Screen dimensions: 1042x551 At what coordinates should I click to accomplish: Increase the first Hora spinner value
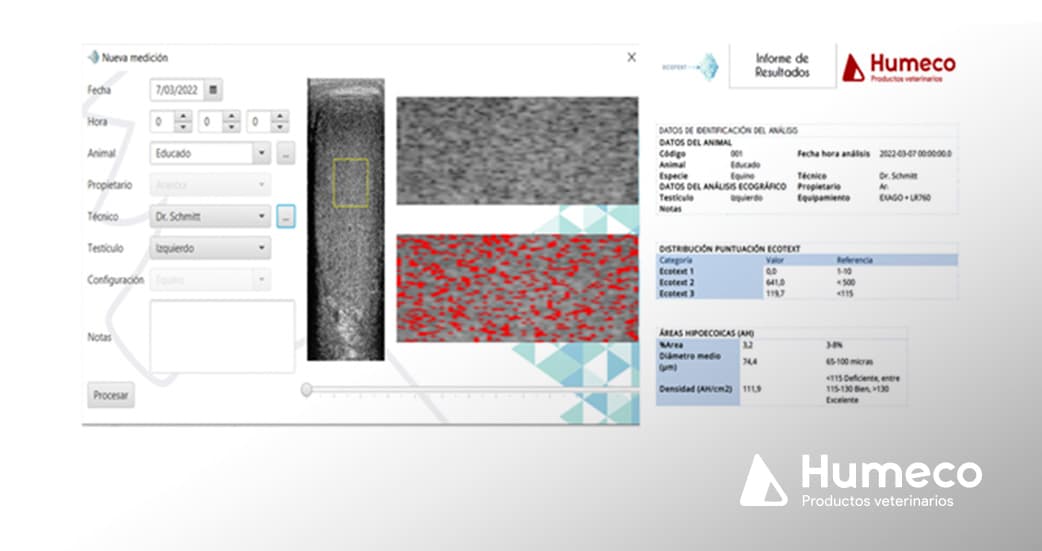183,117
